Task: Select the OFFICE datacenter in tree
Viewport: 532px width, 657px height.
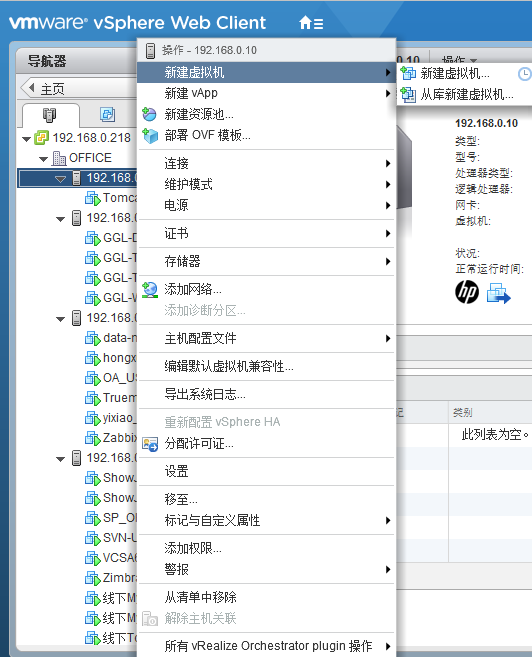Action: pos(90,158)
